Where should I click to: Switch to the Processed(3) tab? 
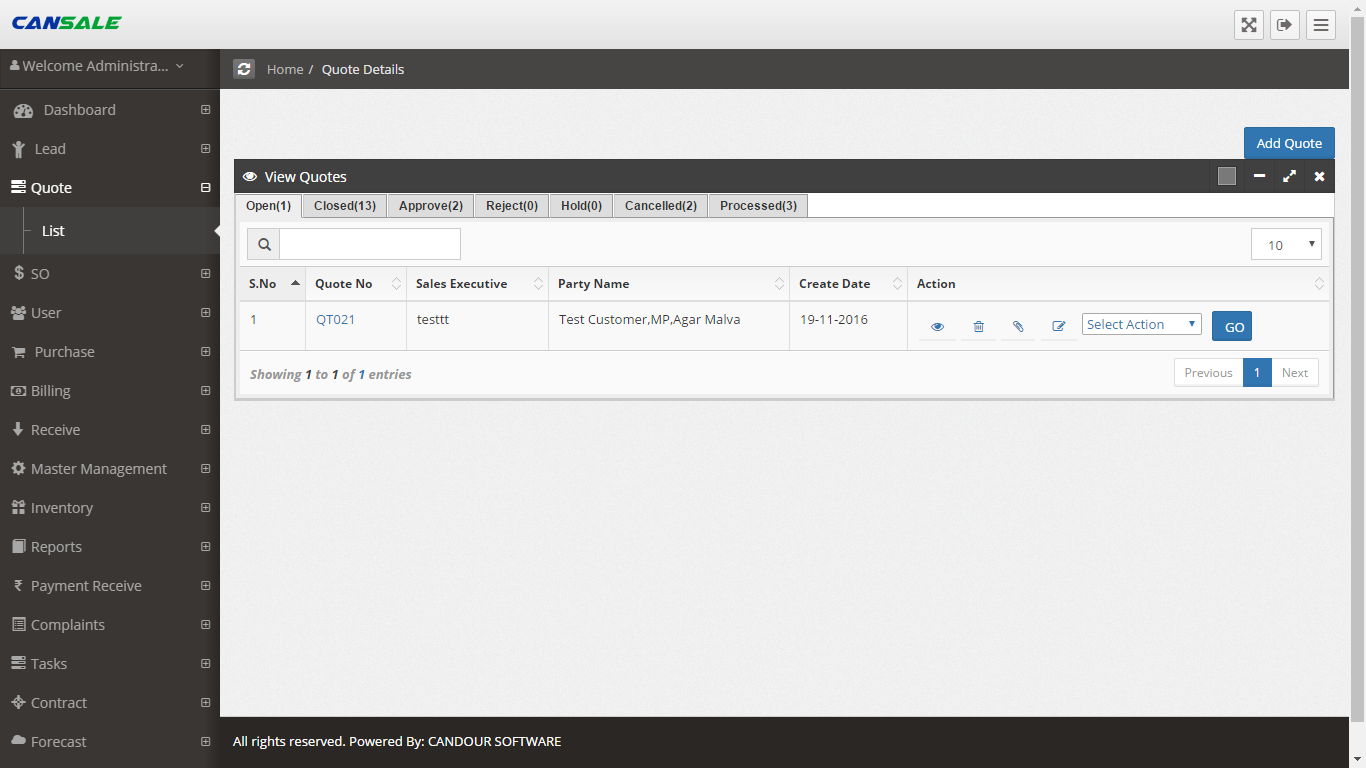(x=758, y=206)
